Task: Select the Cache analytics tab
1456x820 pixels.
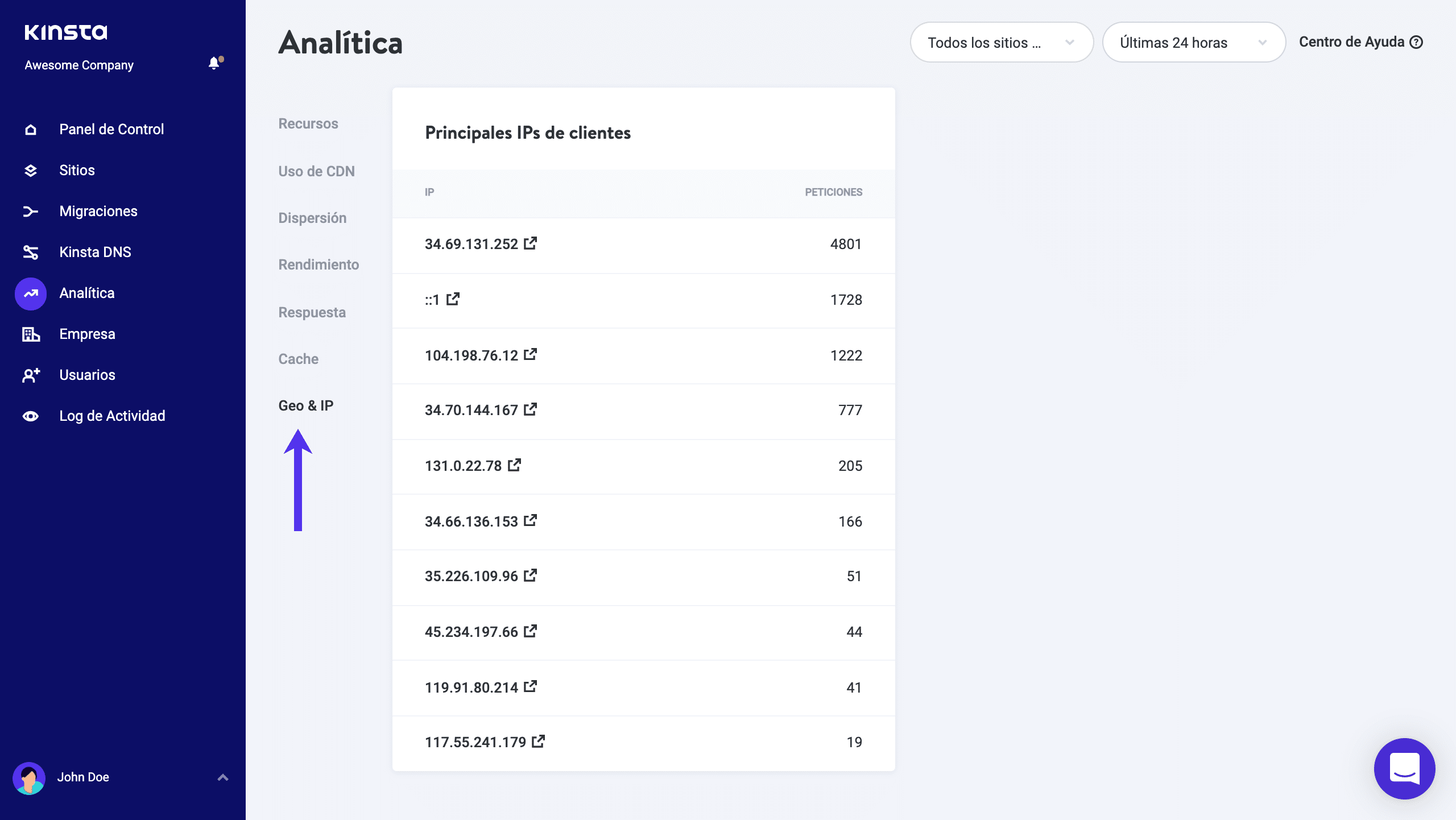Action: click(x=298, y=359)
